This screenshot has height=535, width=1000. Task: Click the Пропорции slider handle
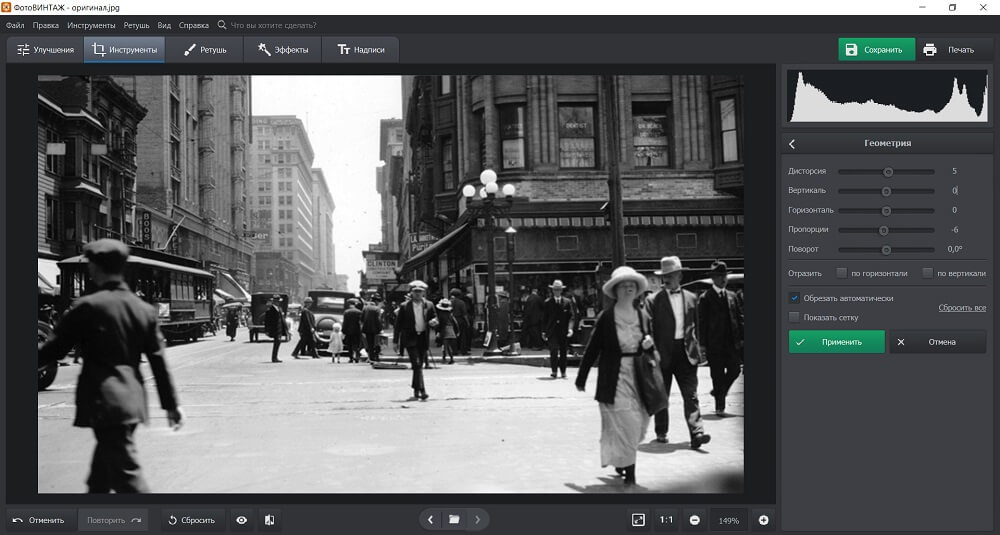[883, 230]
